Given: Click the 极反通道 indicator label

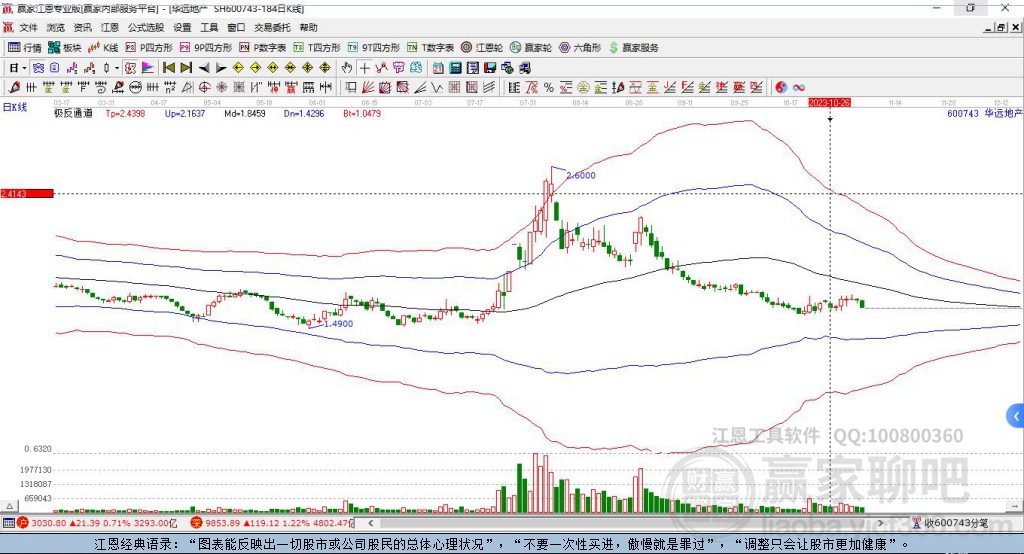Looking at the screenshot, I should [x=73, y=113].
